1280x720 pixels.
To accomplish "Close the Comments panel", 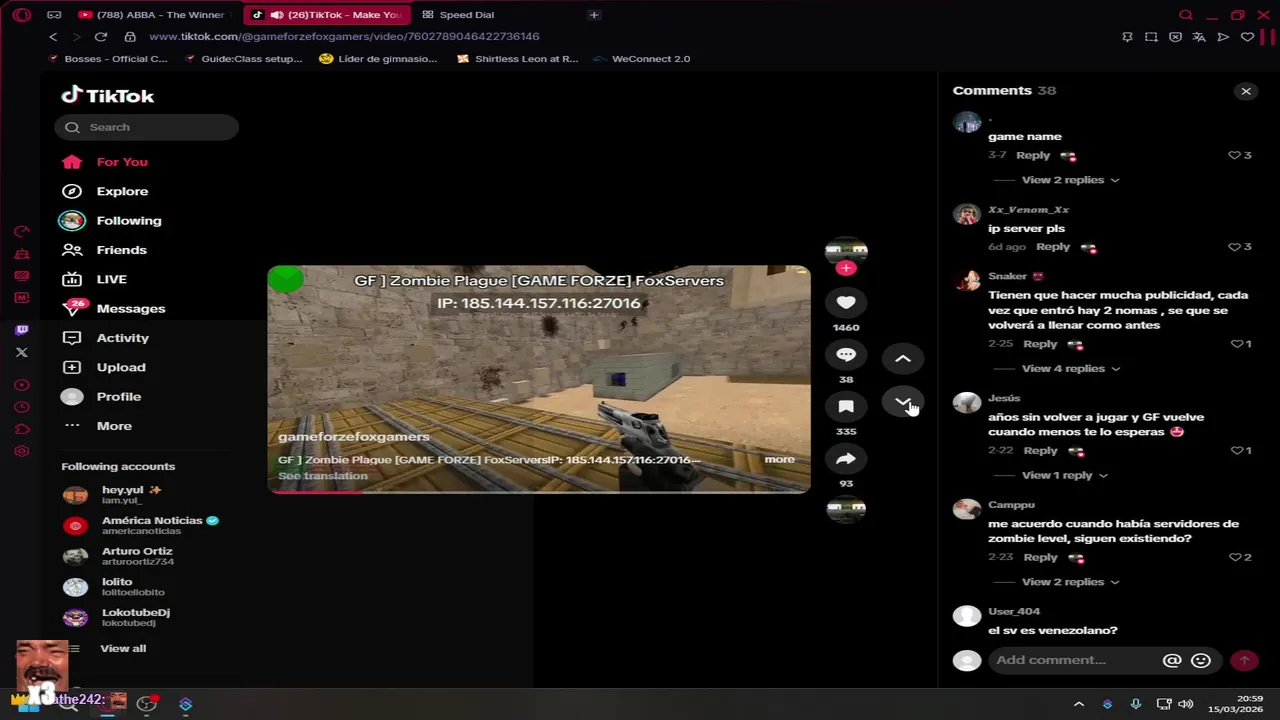I will 1246,91.
